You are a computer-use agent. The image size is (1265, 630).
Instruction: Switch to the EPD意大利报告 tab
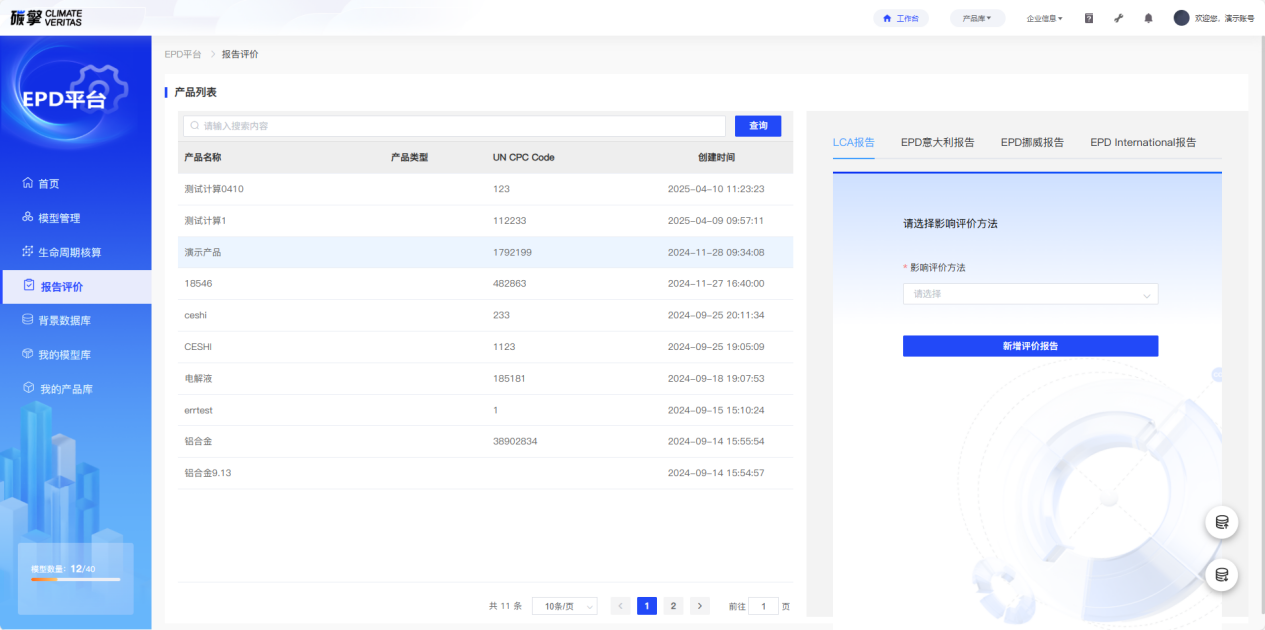pyautogui.click(x=937, y=142)
